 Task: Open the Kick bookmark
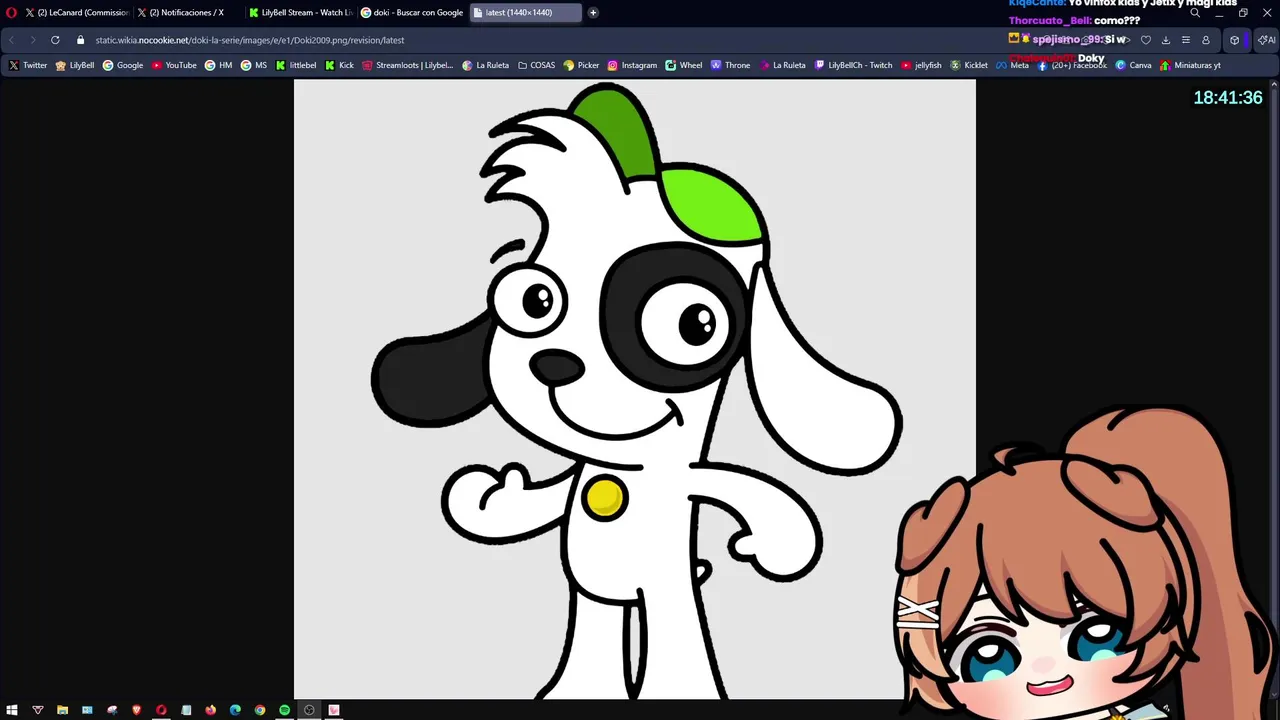coord(340,65)
